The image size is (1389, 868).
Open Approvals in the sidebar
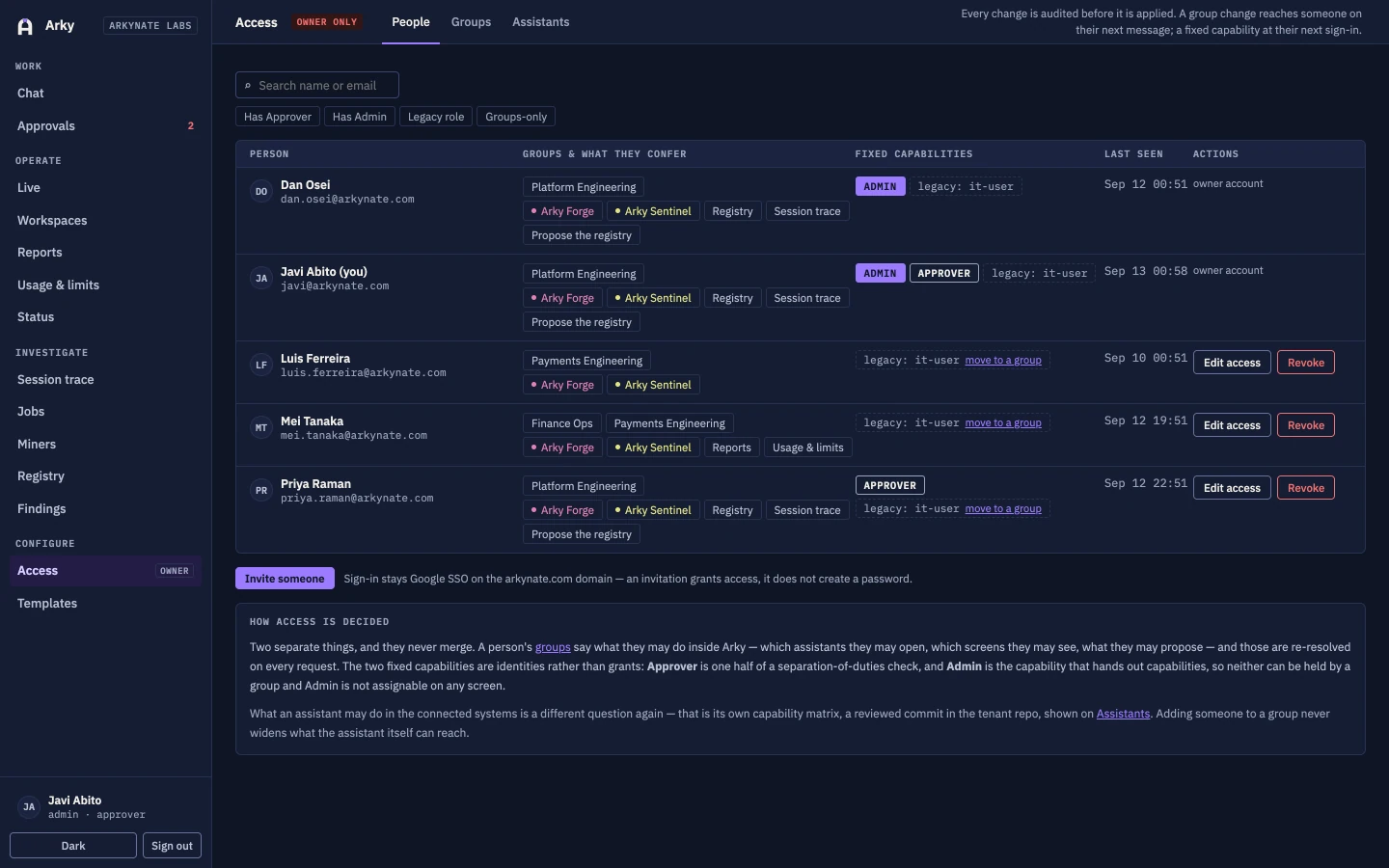click(x=105, y=126)
